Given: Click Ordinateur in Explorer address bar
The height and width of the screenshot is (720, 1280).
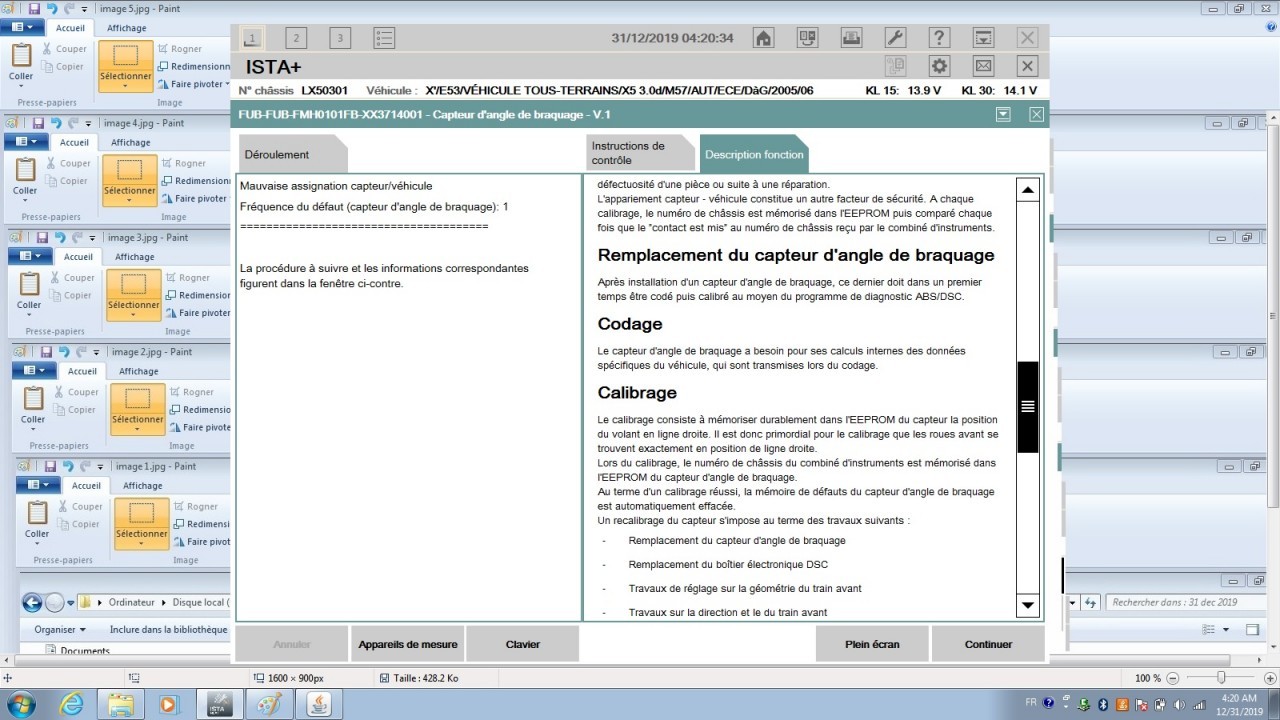Looking at the screenshot, I should point(132,603).
